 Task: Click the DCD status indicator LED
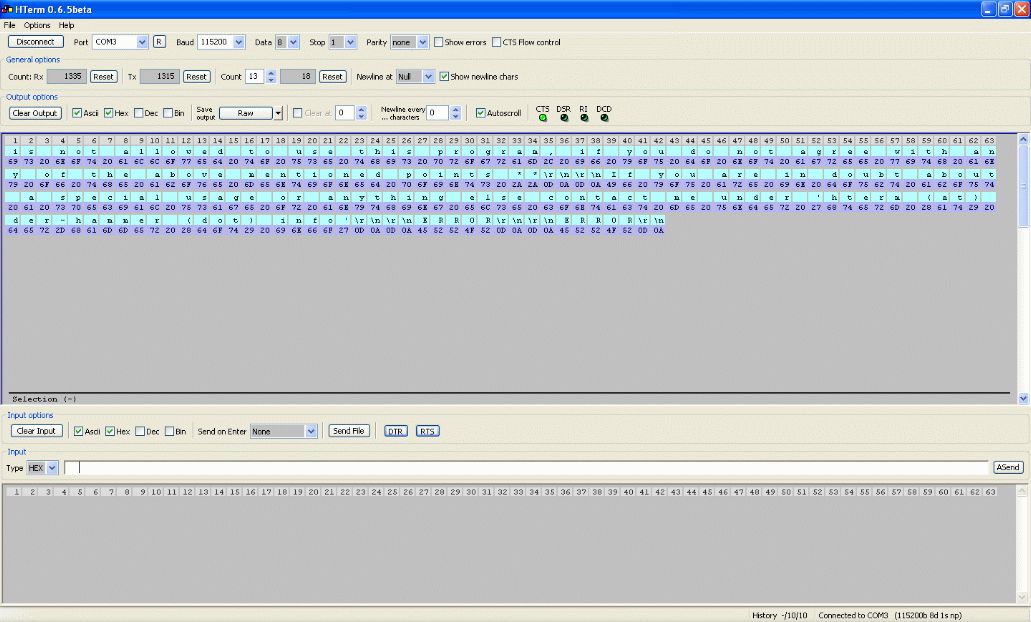point(604,117)
